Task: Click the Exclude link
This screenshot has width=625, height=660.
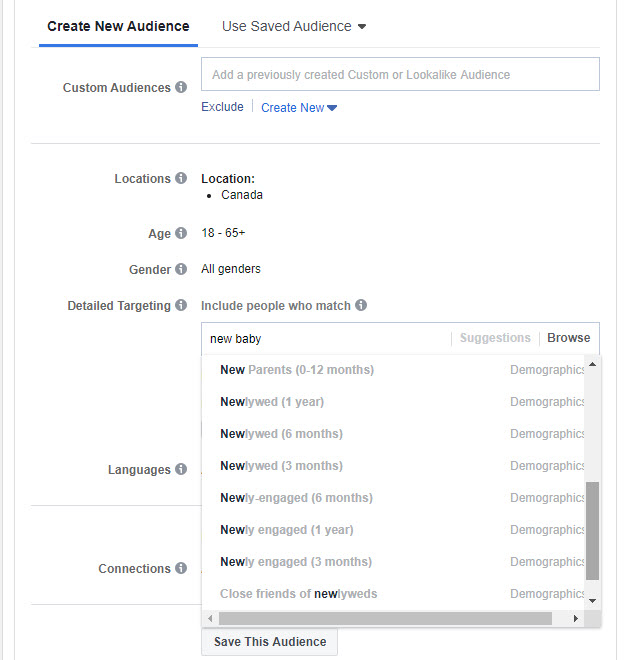Action: 222,107
